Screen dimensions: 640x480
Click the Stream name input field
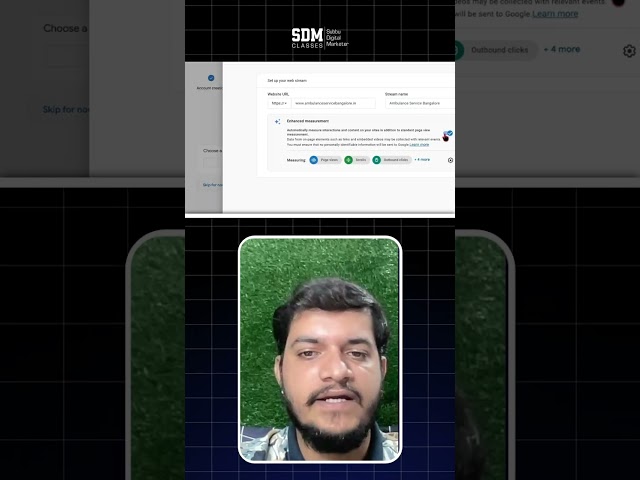tap(420, 103)
